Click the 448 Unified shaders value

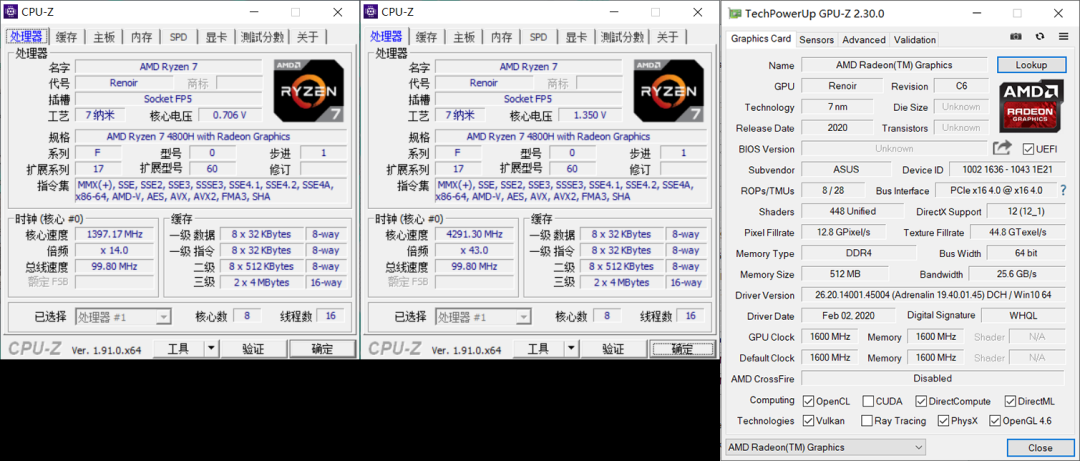853,212
